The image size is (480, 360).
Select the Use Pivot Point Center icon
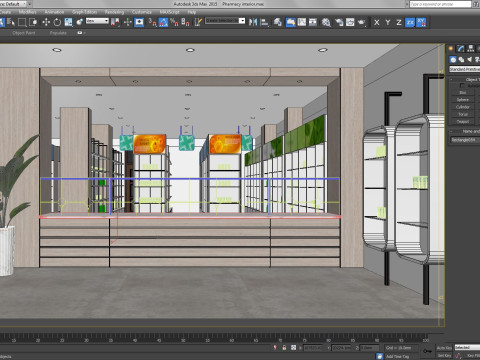point(115,22)
